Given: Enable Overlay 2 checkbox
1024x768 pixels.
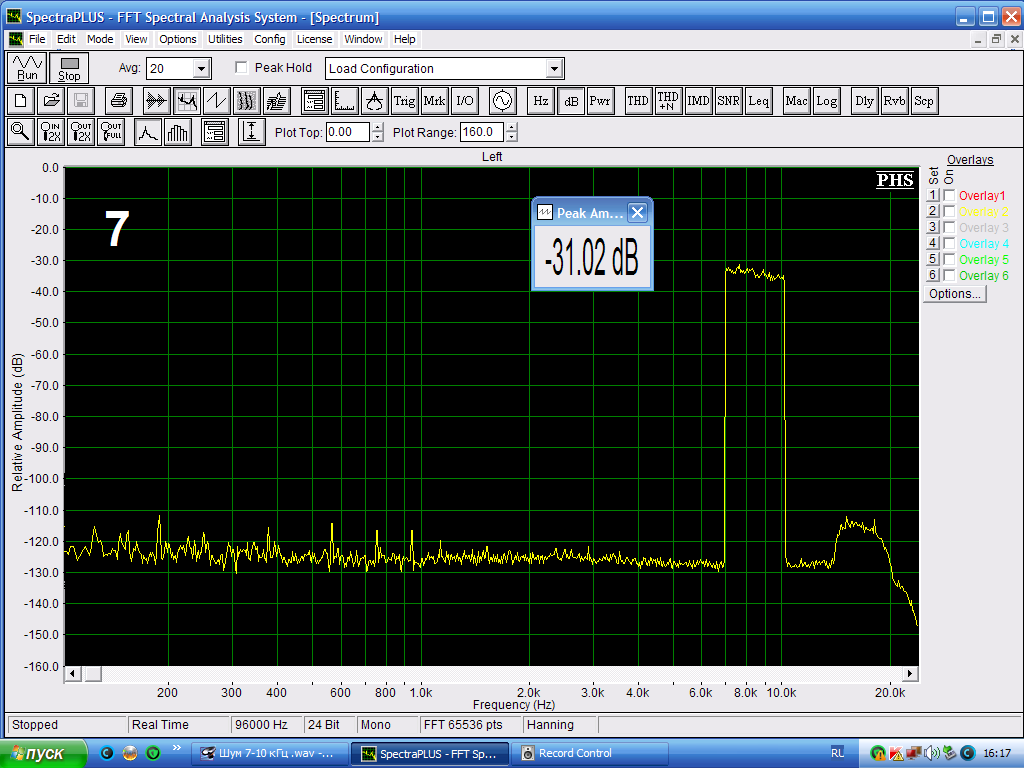Looking at the screenshot, I should pos(950,211).
